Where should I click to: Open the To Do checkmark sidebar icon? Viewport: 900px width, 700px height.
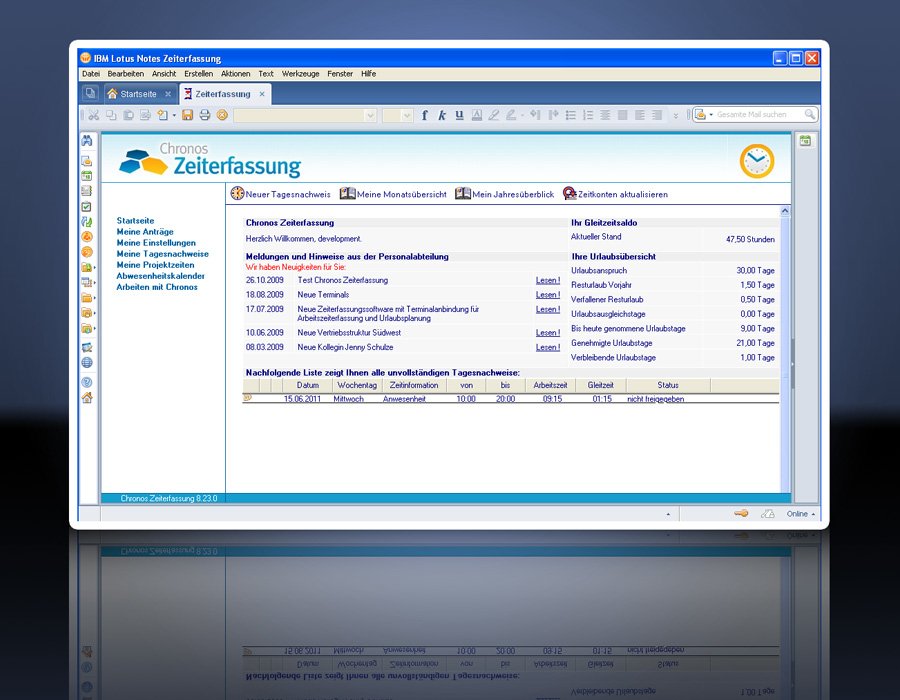pyautogui.click(x=87, y=207)
